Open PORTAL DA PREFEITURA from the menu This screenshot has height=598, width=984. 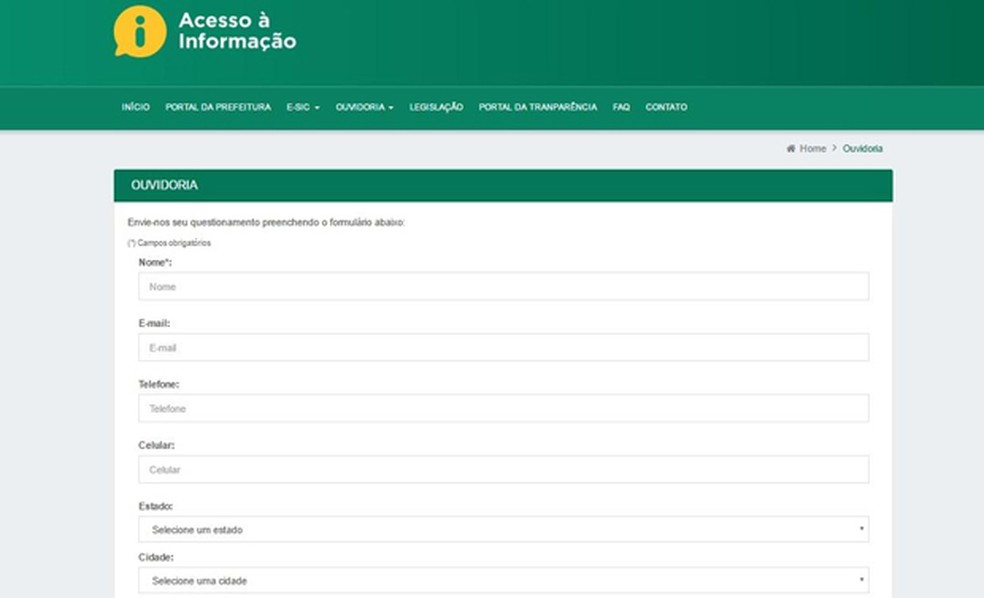point(219,107)
